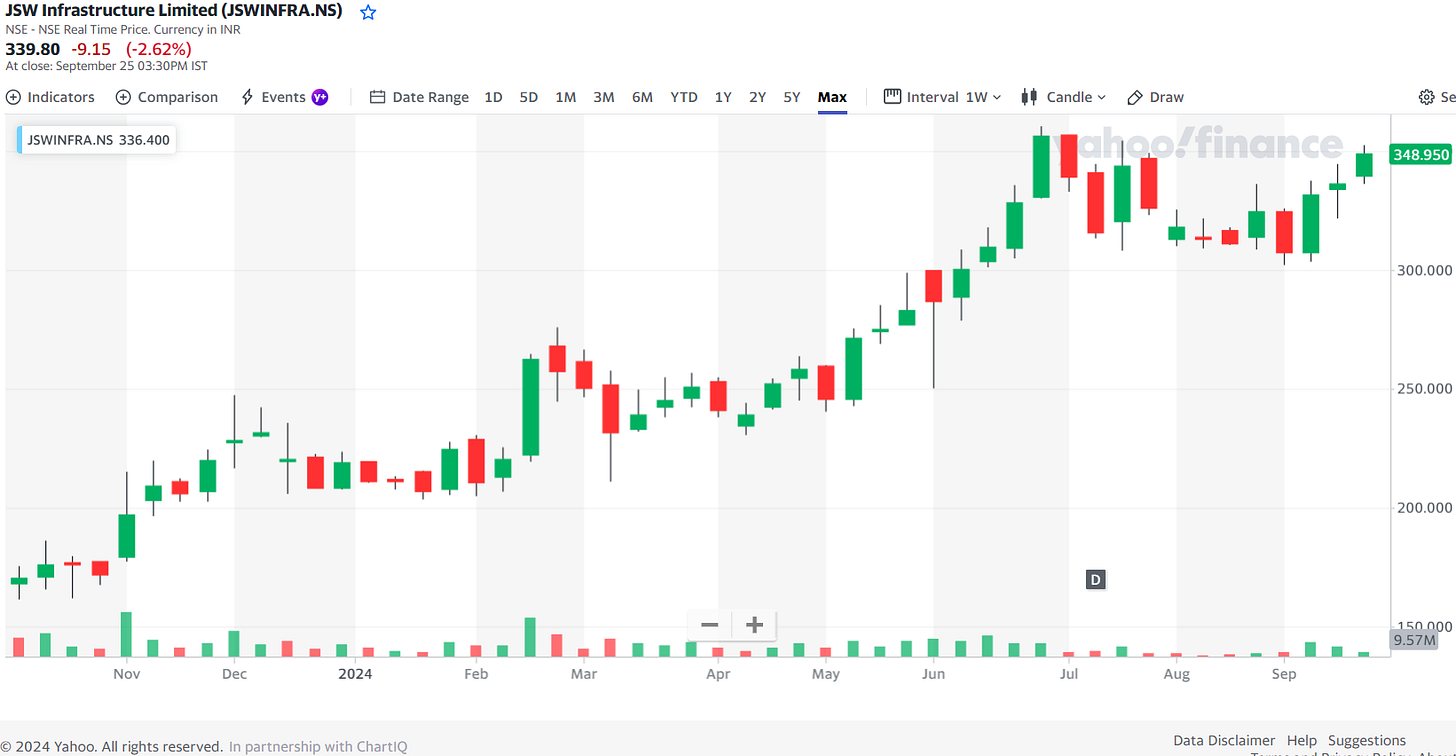The width and height of the screenshot is (1456, 756).
Task: Open the Indicators menu
Action: pyautogui.click(x=50, y=97)
